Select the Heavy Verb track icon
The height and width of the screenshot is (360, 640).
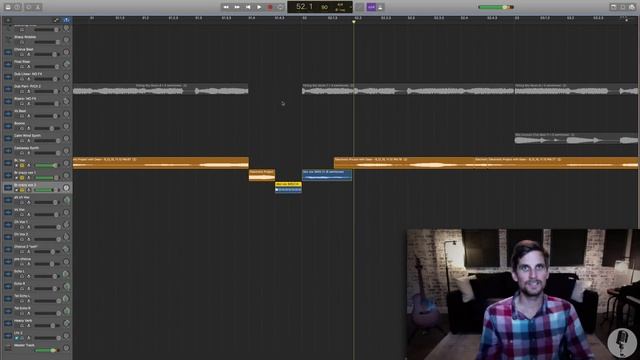click(x=8, y=323)
